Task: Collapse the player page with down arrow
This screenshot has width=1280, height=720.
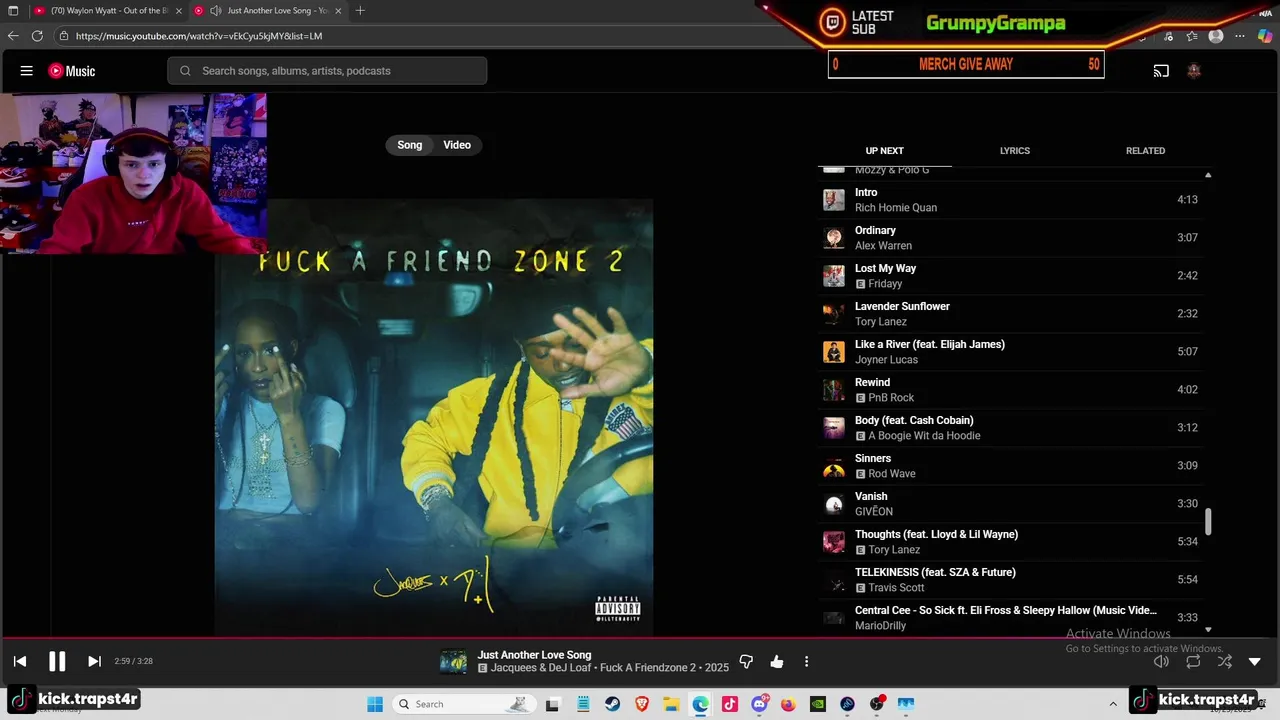Action: [x=1255, y=661]
